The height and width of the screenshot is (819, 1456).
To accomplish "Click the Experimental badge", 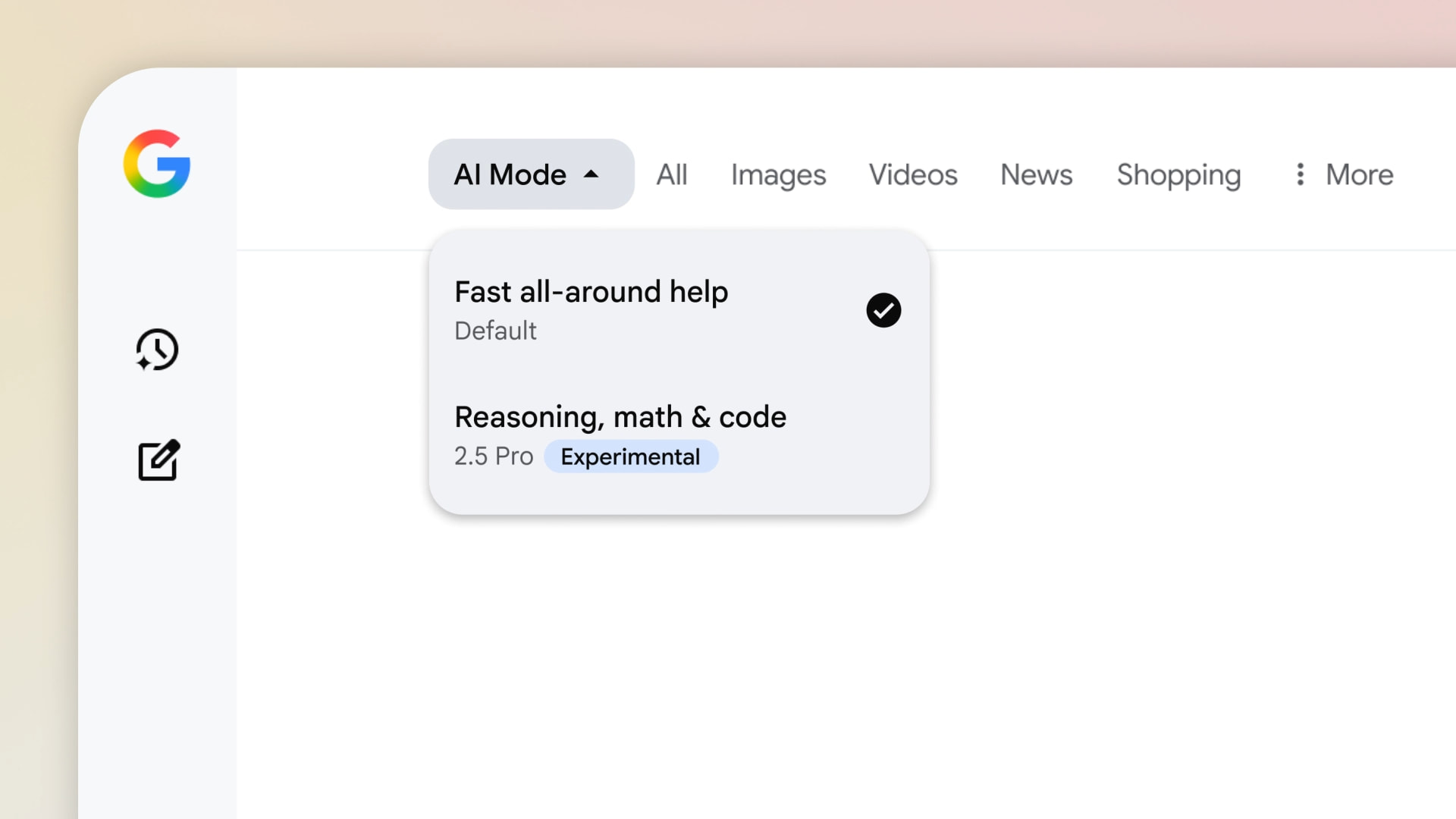I will tap(630, 457).
